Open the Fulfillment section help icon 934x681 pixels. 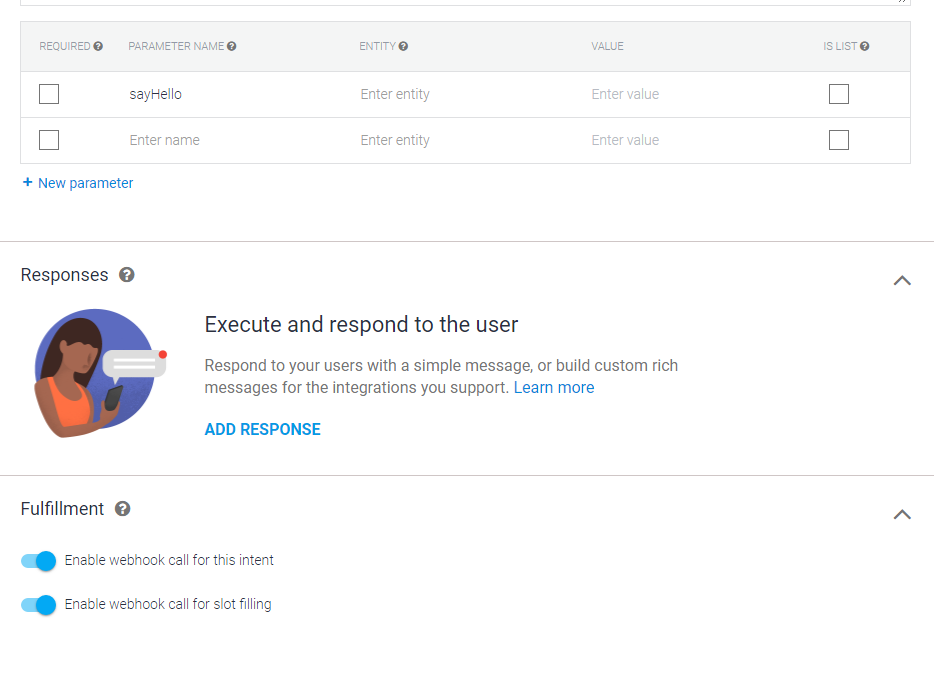pos(122,509)
